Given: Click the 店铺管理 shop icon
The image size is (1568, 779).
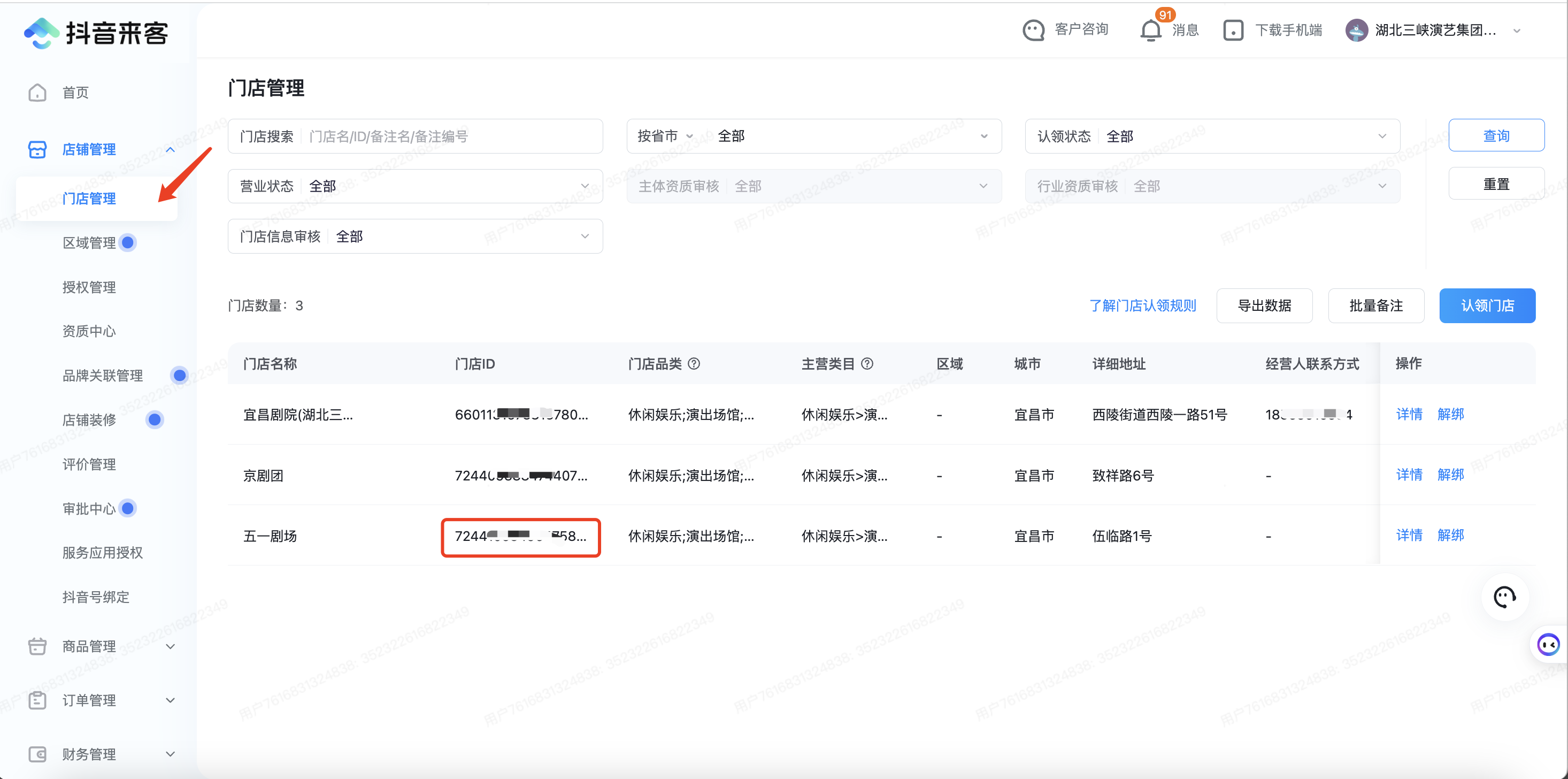Looking at the screenshot, I should (x=37, y=149).
